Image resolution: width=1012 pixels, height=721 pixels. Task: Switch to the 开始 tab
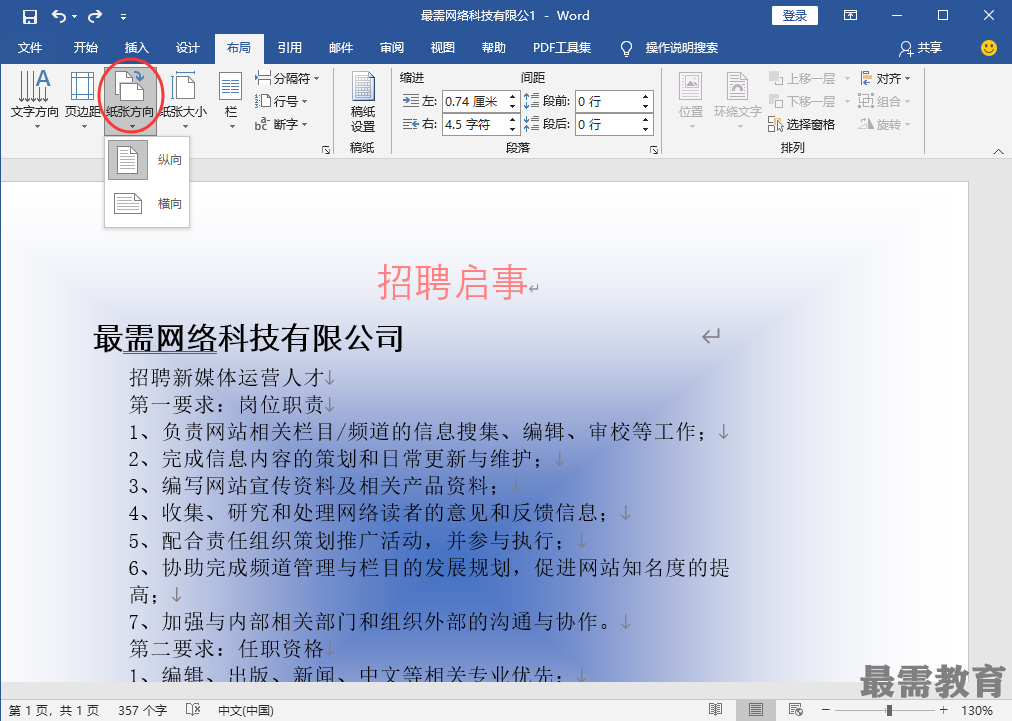[x=85, y=48]
